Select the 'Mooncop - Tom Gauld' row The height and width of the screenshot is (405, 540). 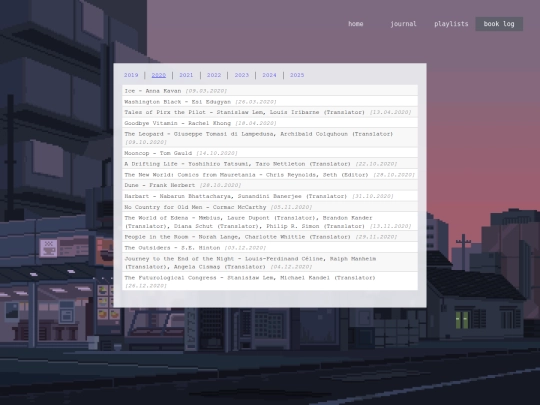(x=270, y=153)
